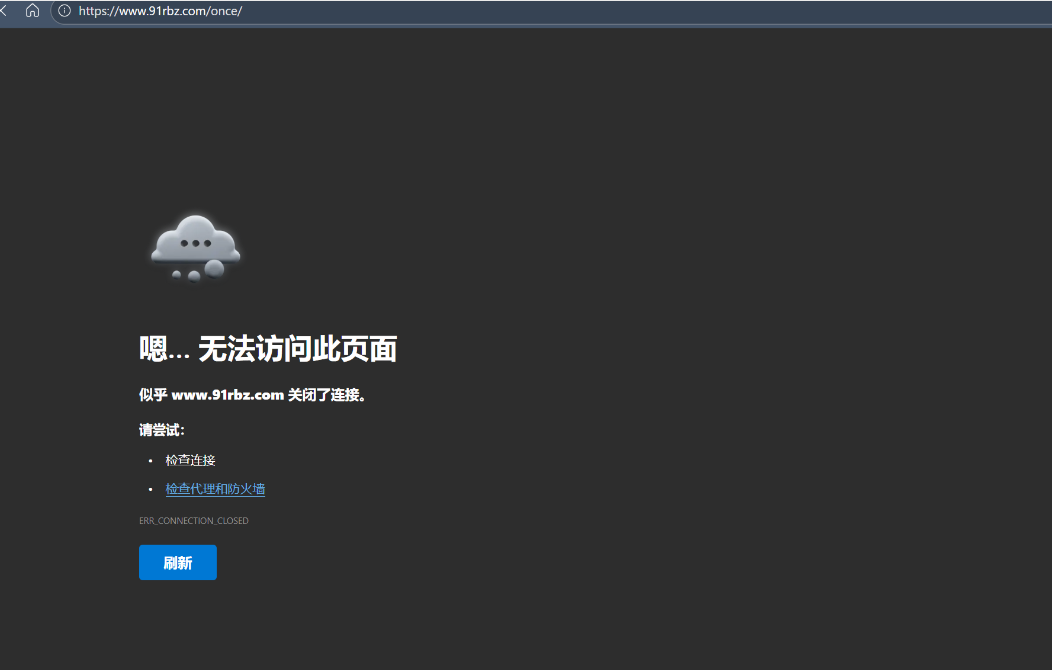This screenshot has width=1052, height=670.
Task: Open the site information icon
Action: (64, 11)
